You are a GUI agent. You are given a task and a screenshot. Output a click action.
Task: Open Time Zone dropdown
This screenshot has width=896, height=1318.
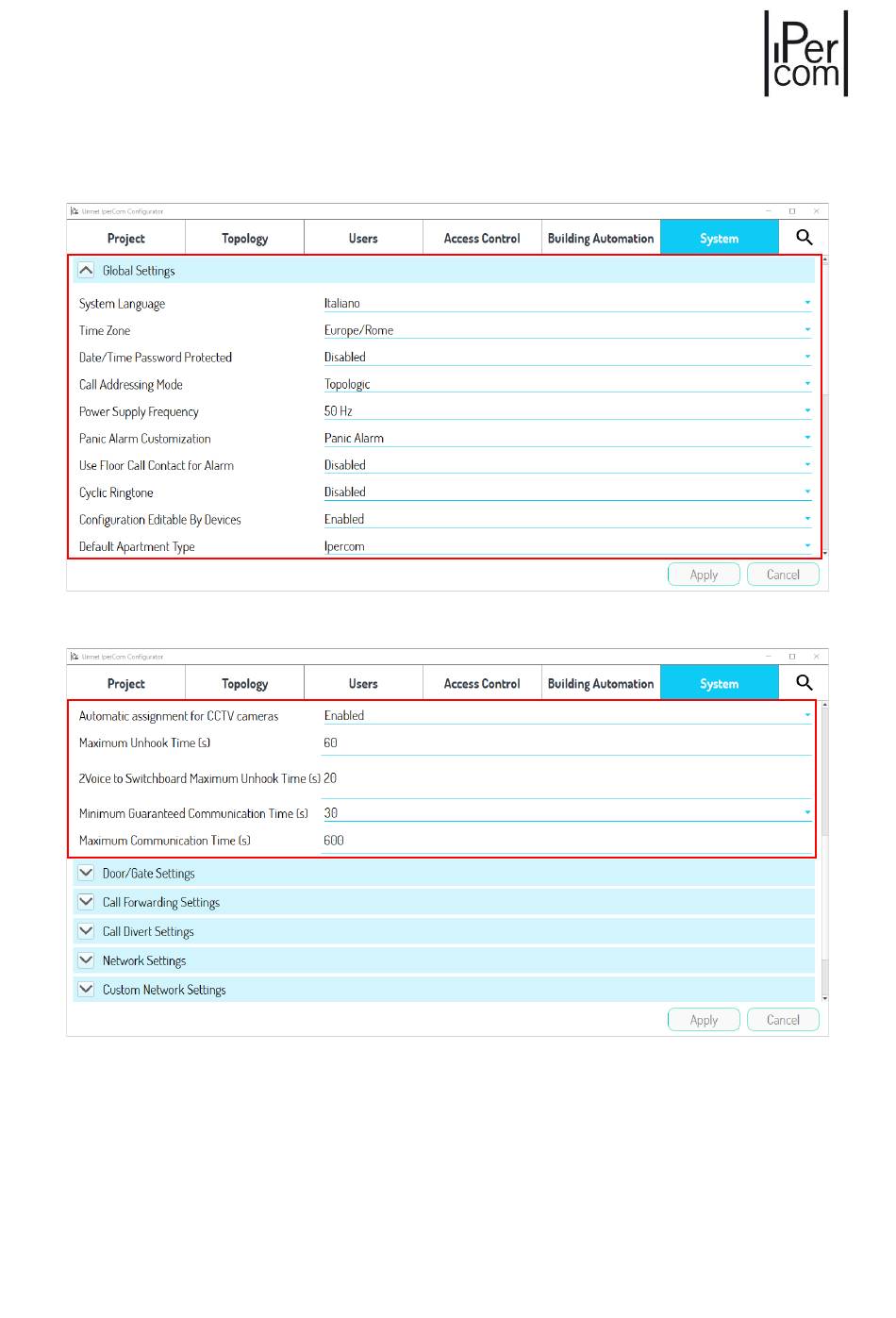[567, 330]
